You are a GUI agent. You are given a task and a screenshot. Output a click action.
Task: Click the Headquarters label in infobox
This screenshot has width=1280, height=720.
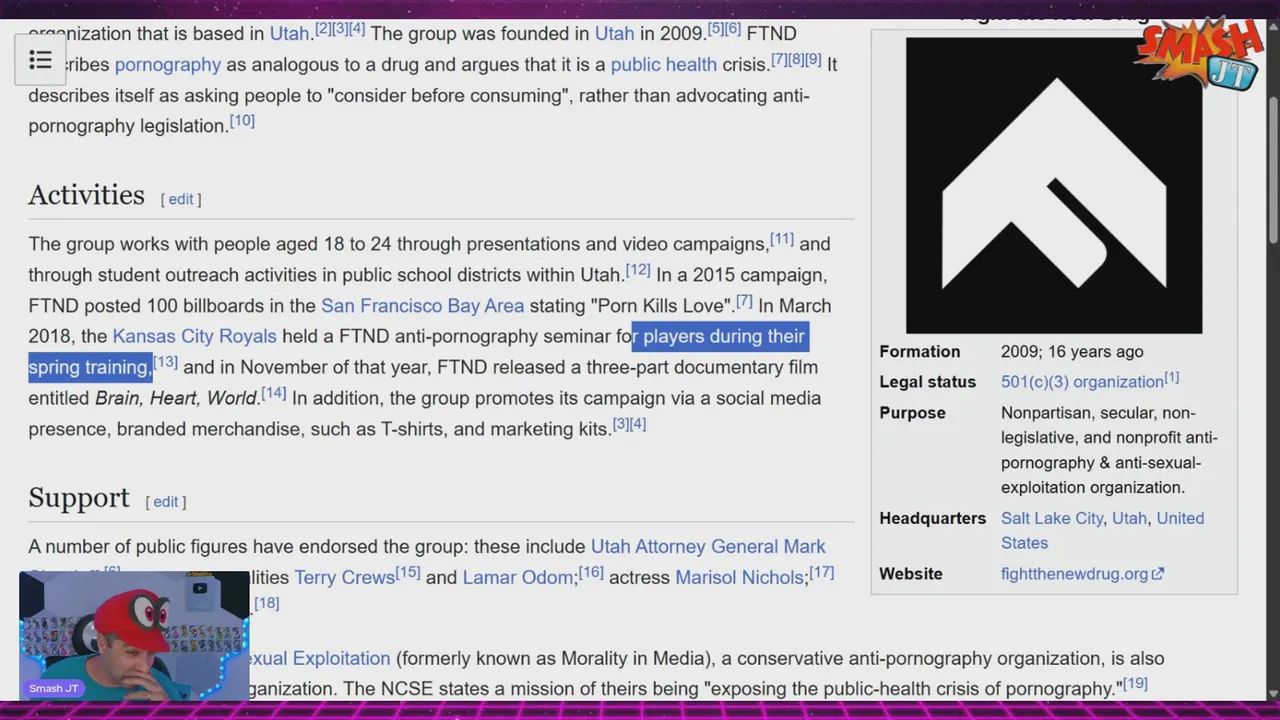click(x=933, y=518)
